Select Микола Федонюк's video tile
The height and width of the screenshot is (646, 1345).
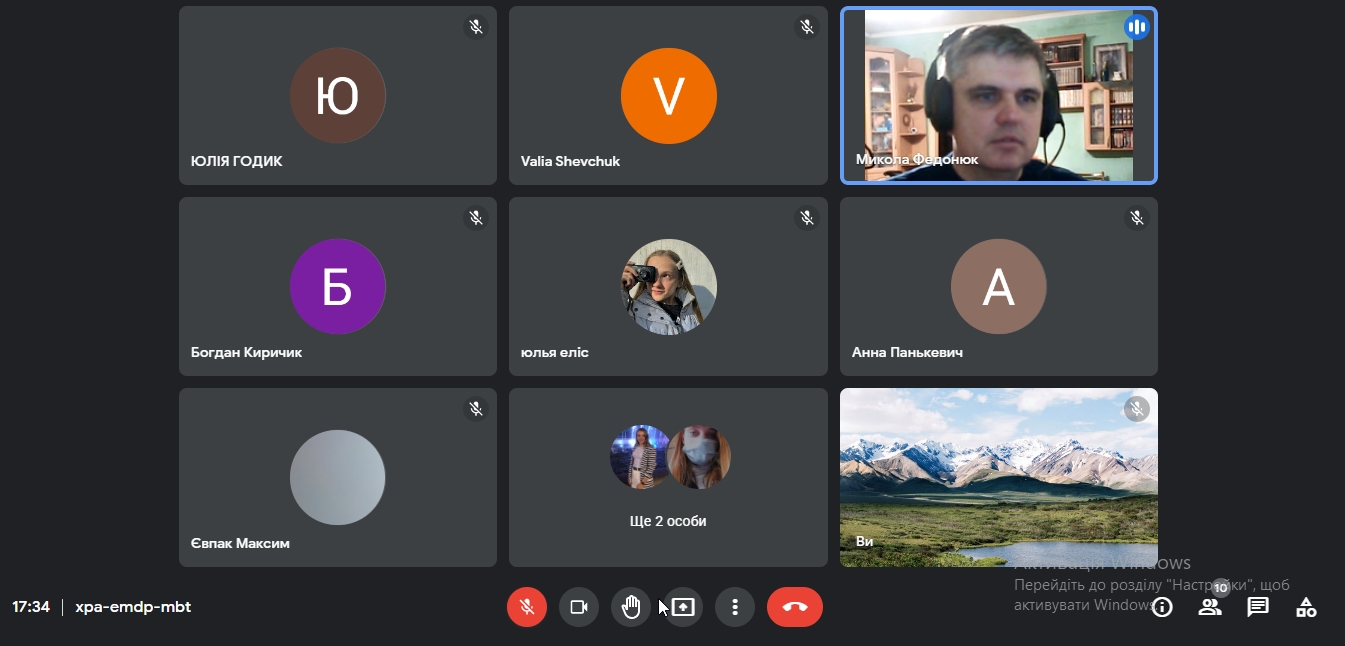pyautogui.click(x=998, y=96)
